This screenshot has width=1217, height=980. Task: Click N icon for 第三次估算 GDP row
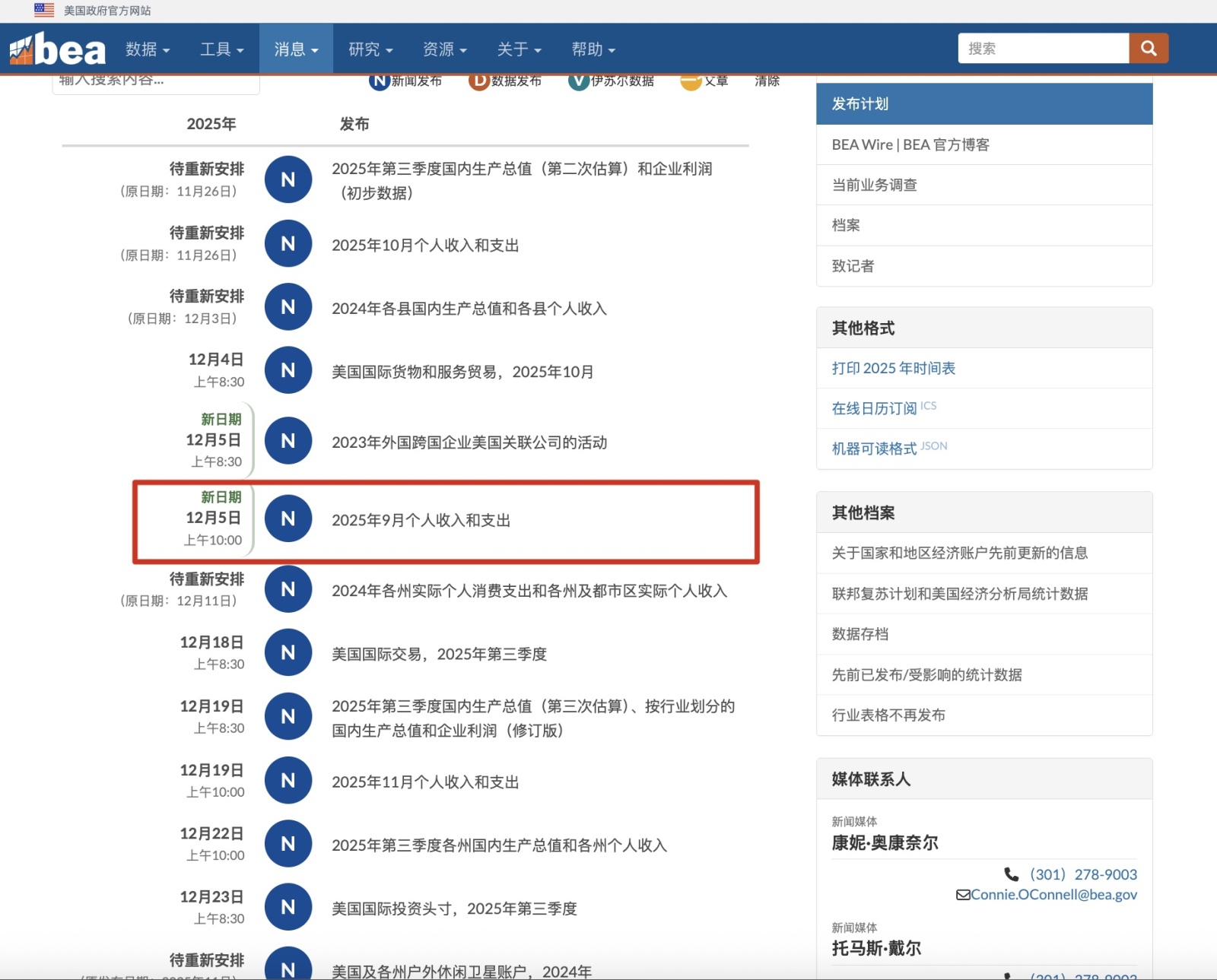coord(288,716)
